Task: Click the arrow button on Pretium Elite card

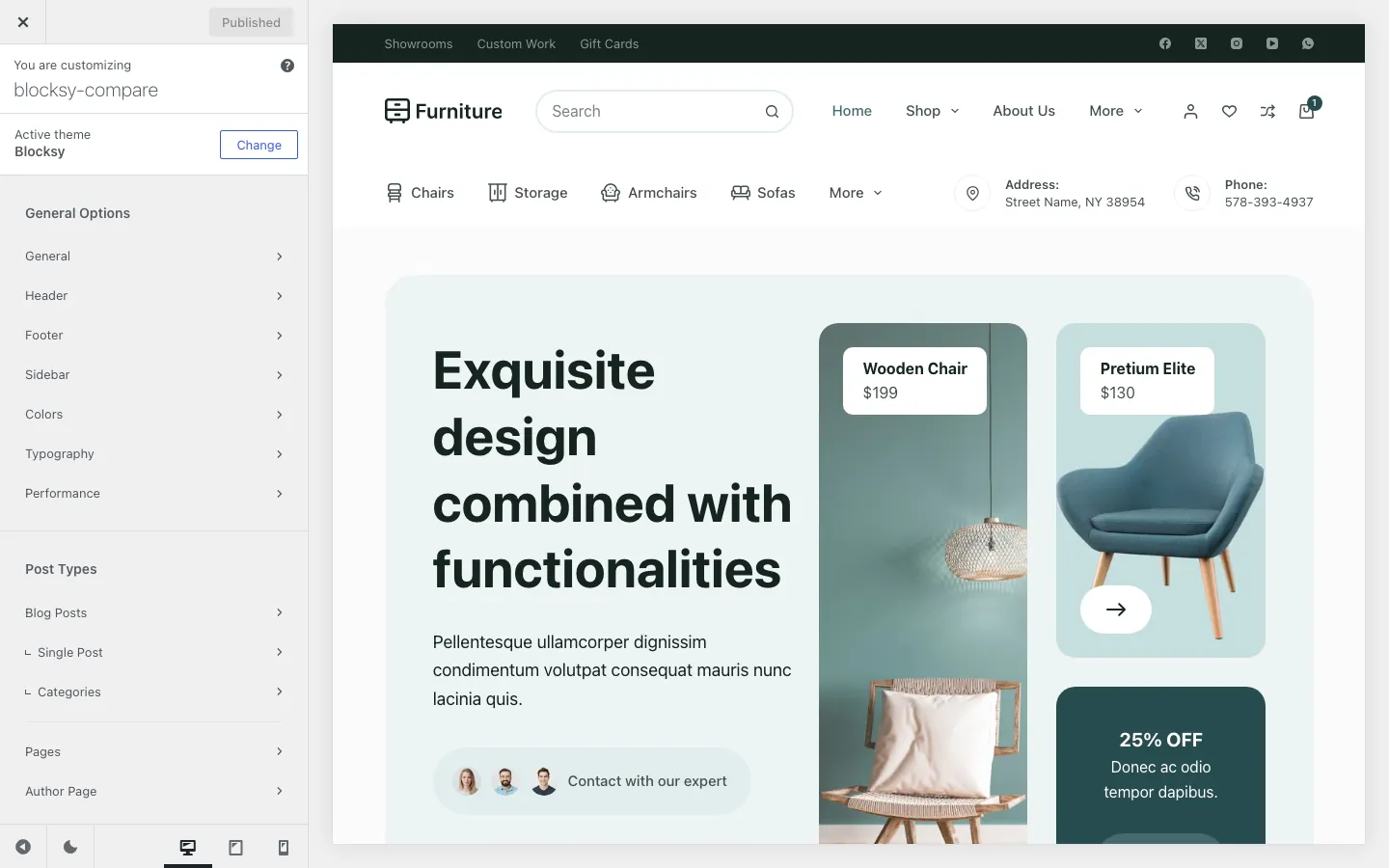Action: pyautogui.click(x=1116, y=610)
